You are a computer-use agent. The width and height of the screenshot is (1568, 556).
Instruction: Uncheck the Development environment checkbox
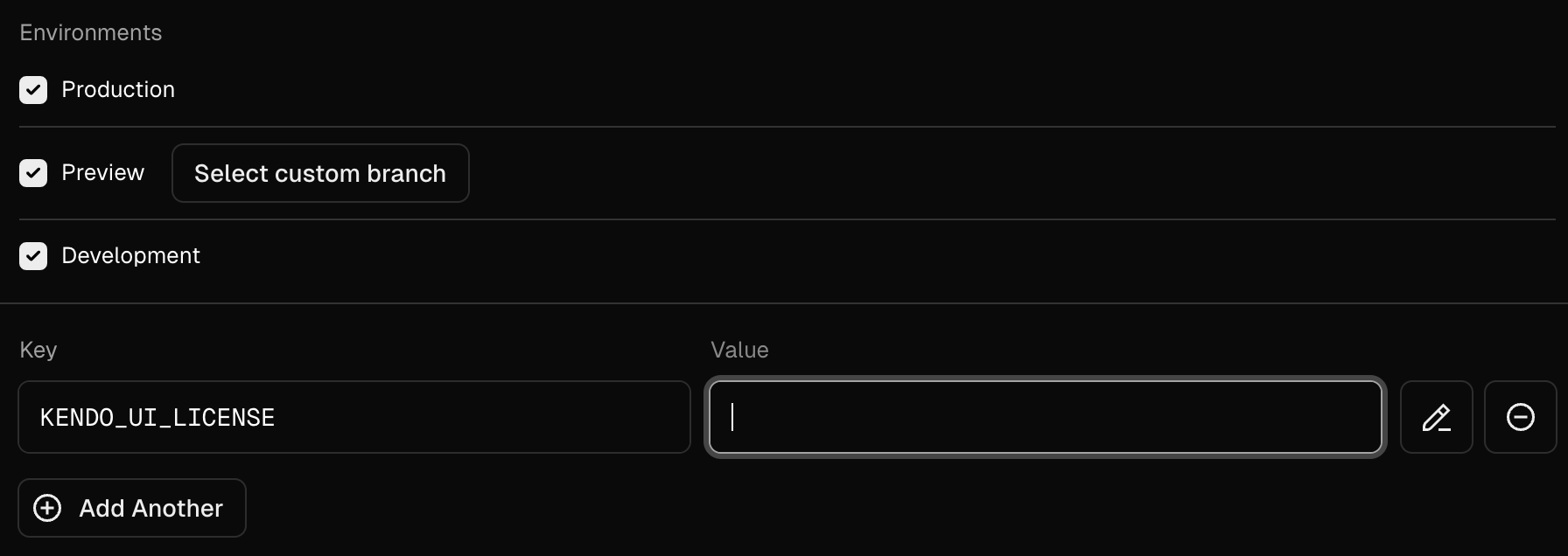click(x=33, y=256)
